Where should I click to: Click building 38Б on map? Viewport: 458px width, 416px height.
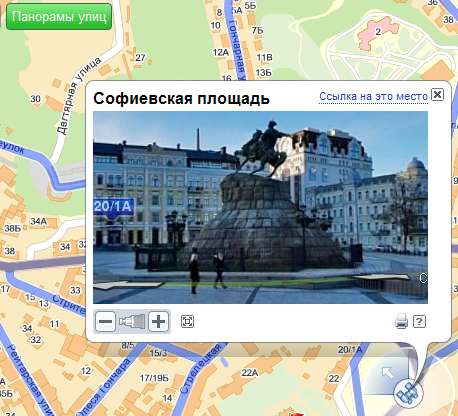[x=13, y=228]
